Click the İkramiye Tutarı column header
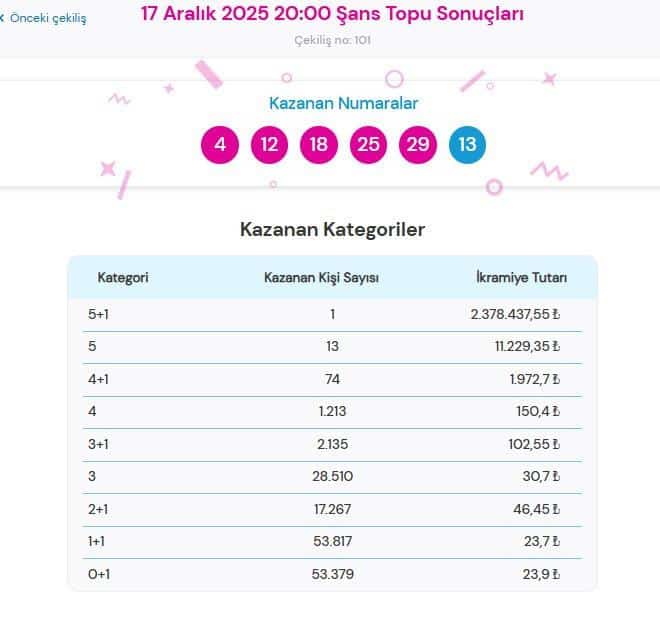This screenshot has width=660, height=621. [521, 277]
